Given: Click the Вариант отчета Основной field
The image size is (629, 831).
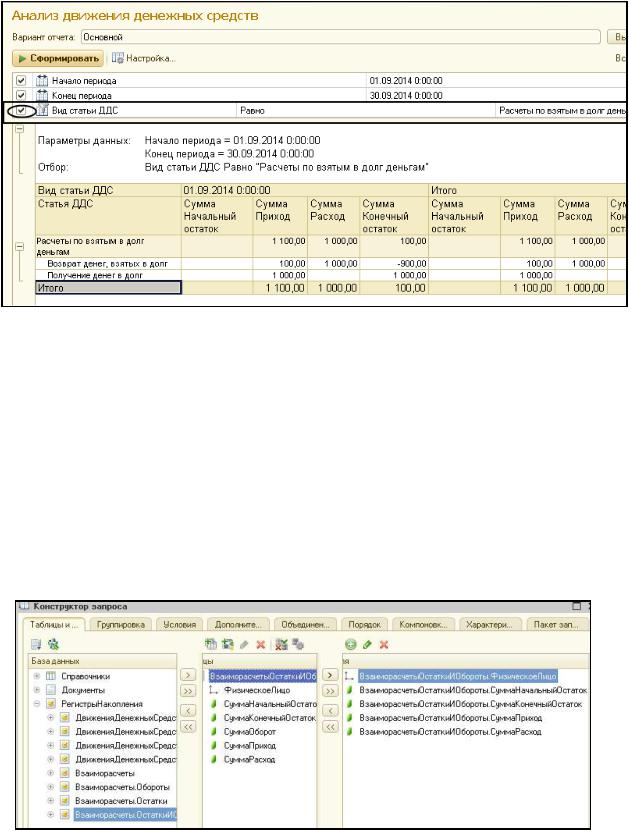Looking at the screenshot, I should click(341, 37).
